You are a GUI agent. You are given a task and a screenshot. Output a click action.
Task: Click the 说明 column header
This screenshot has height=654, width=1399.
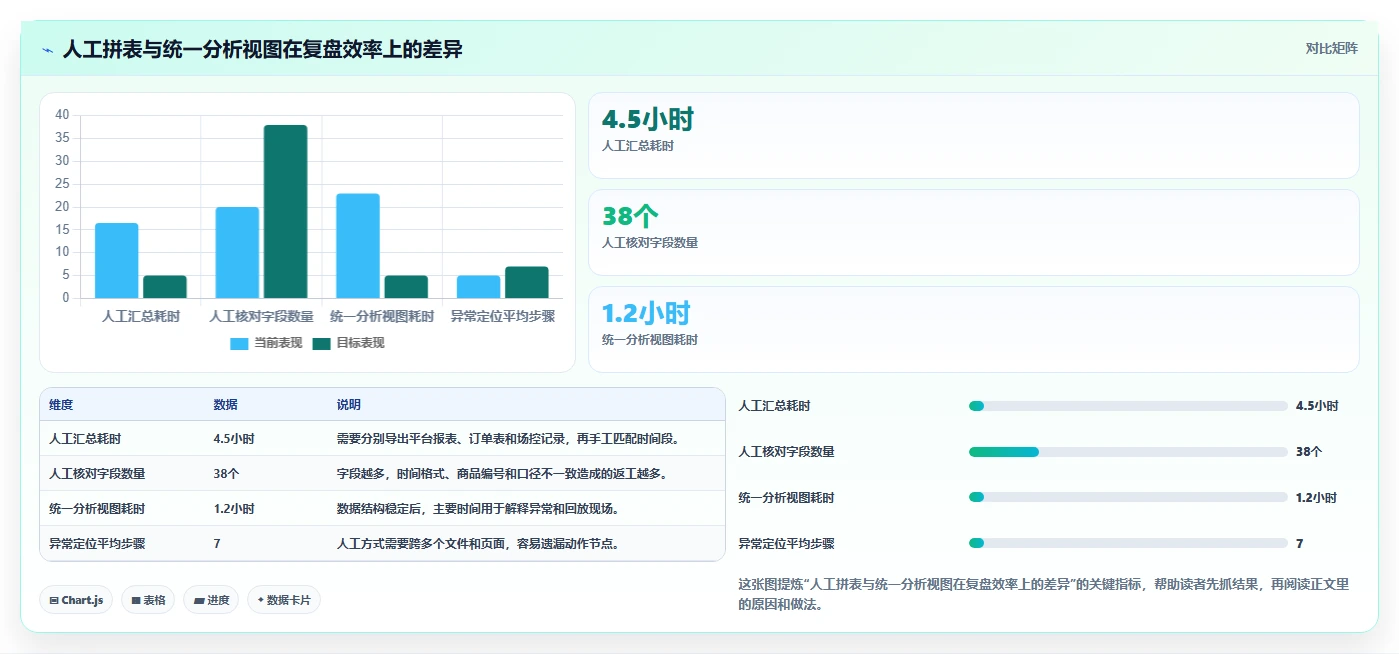(349, 405)
